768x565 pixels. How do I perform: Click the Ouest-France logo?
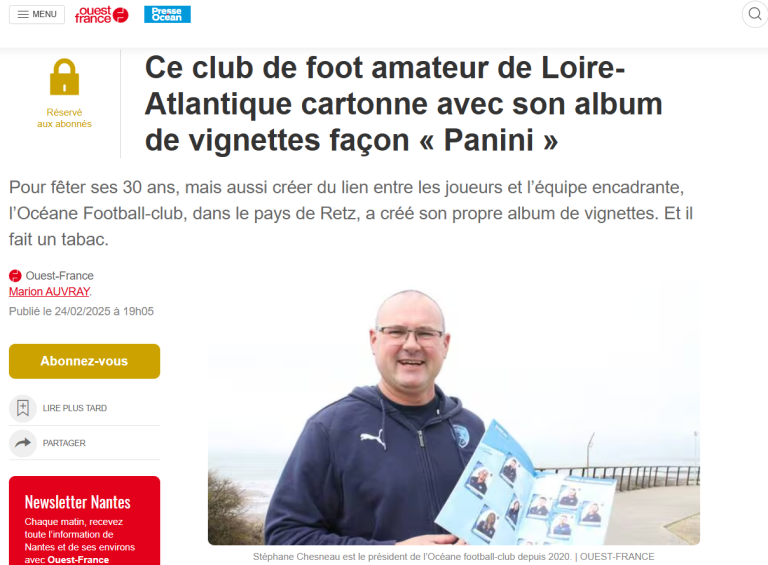(101, 15)
